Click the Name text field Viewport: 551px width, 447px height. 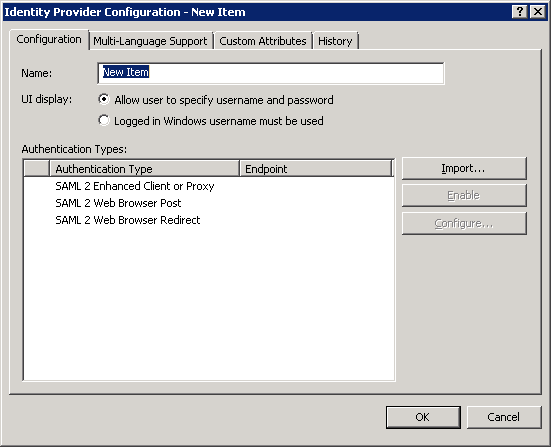[x=271, y=73]
